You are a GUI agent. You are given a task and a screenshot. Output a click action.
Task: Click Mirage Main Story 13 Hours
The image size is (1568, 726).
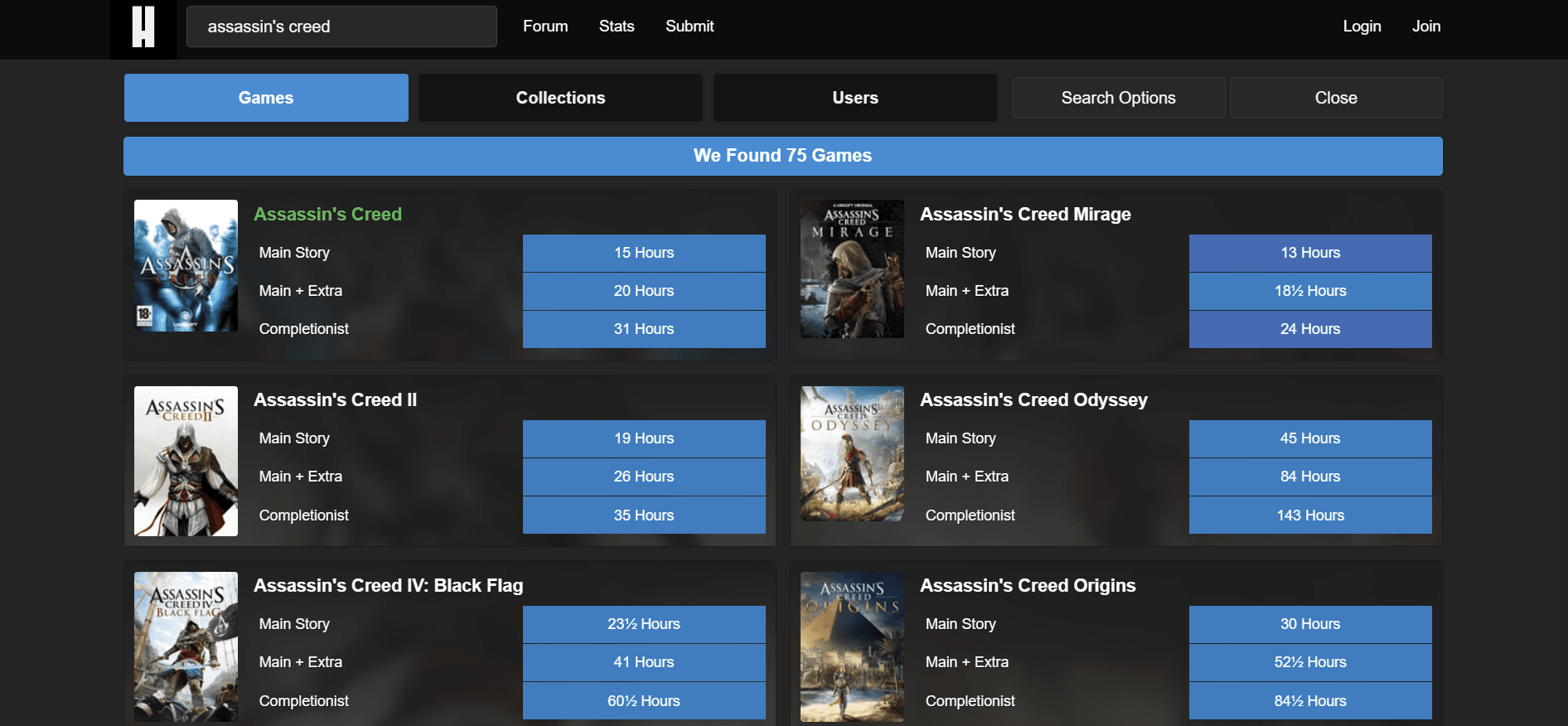pyautogui.click(x=1310, y=253)
